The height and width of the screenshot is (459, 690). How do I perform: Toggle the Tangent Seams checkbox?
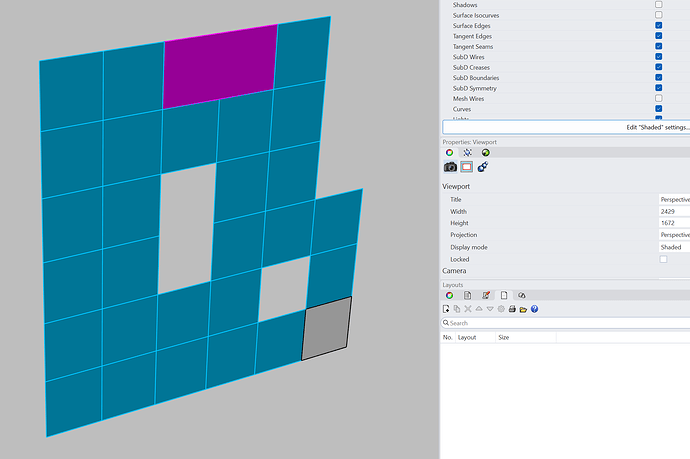658,46
